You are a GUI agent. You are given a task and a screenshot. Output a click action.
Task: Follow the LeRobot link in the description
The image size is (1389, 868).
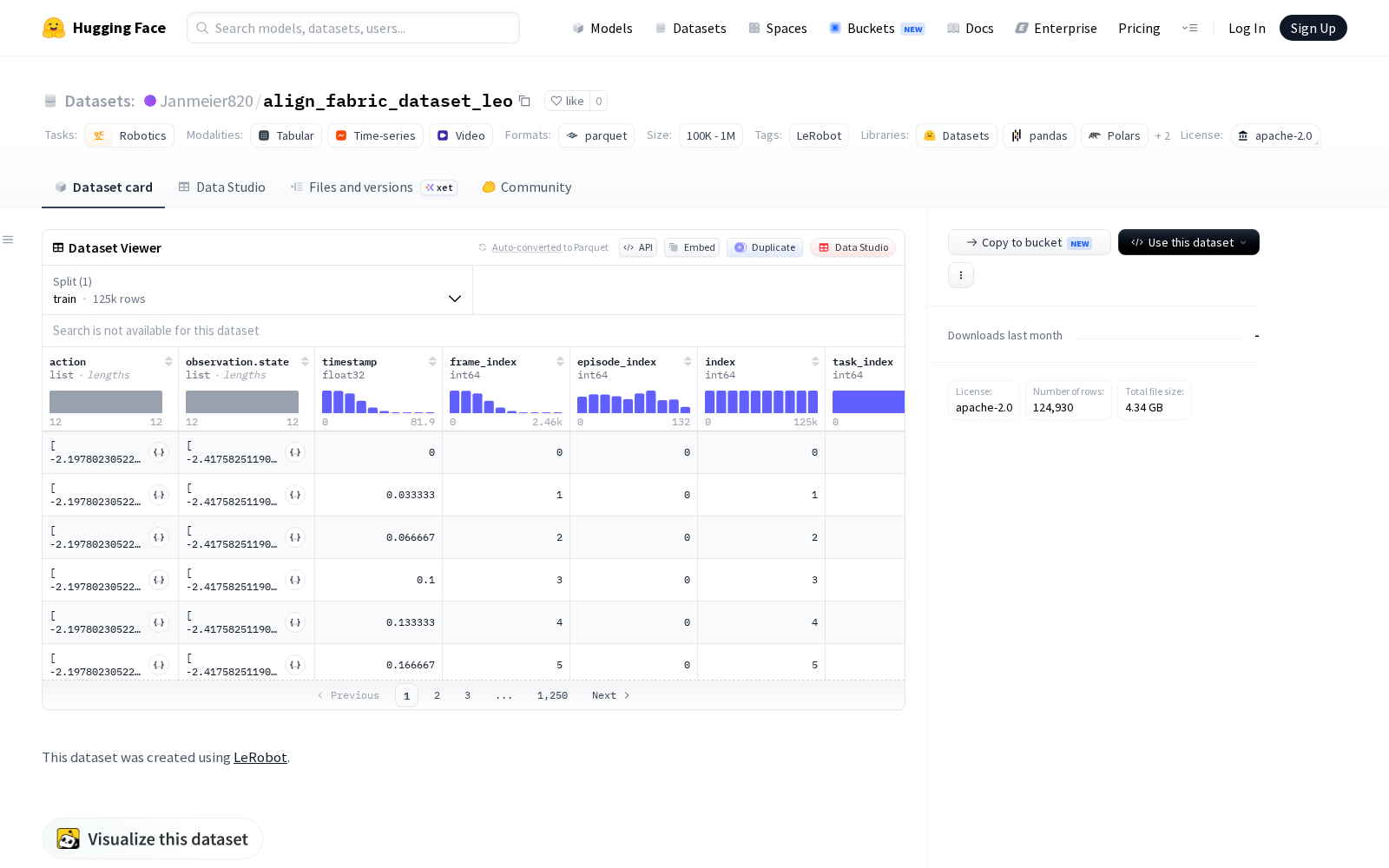[260, 757]
